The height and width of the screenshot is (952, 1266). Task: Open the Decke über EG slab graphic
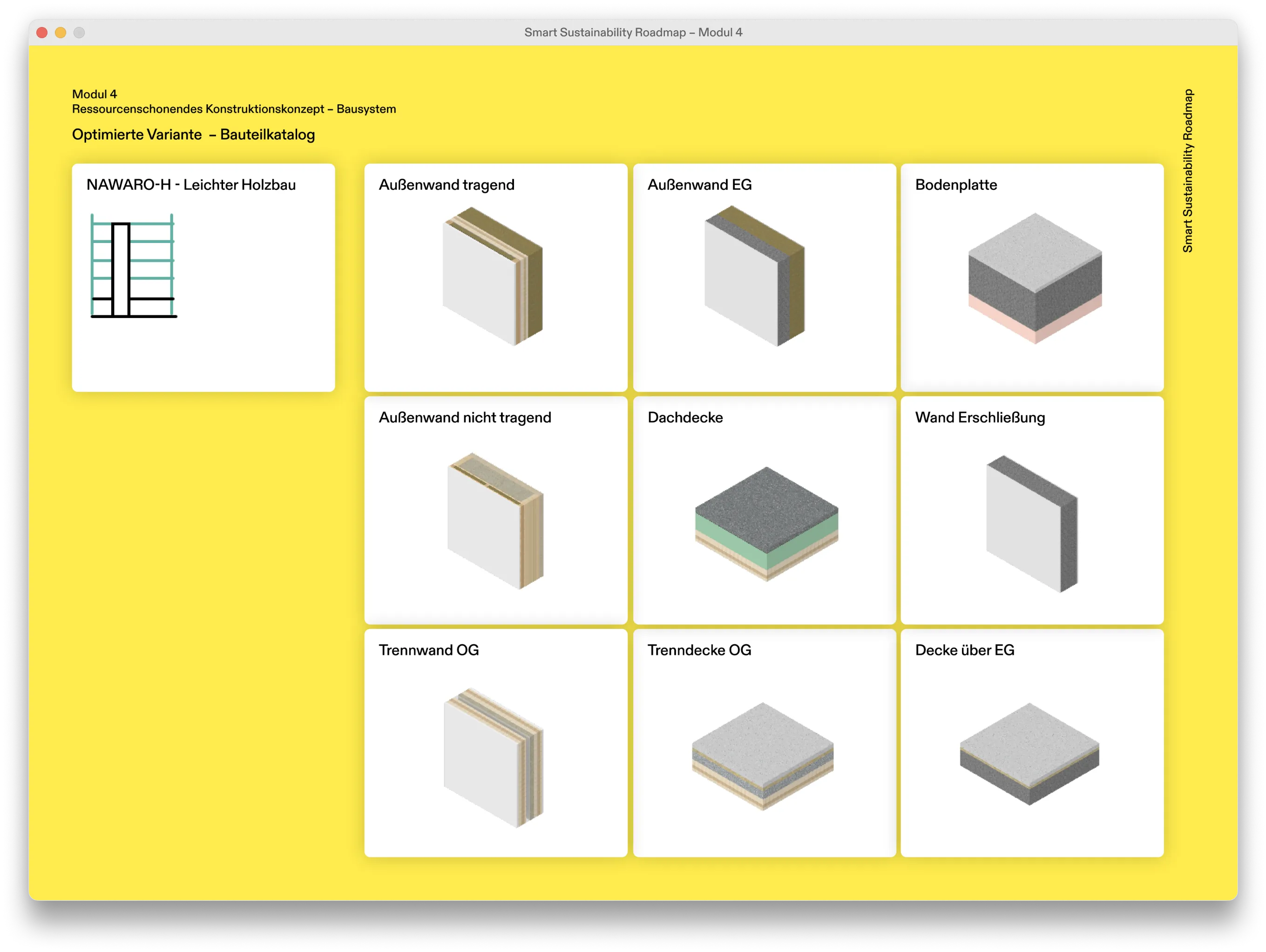[x=1029, y=754]
